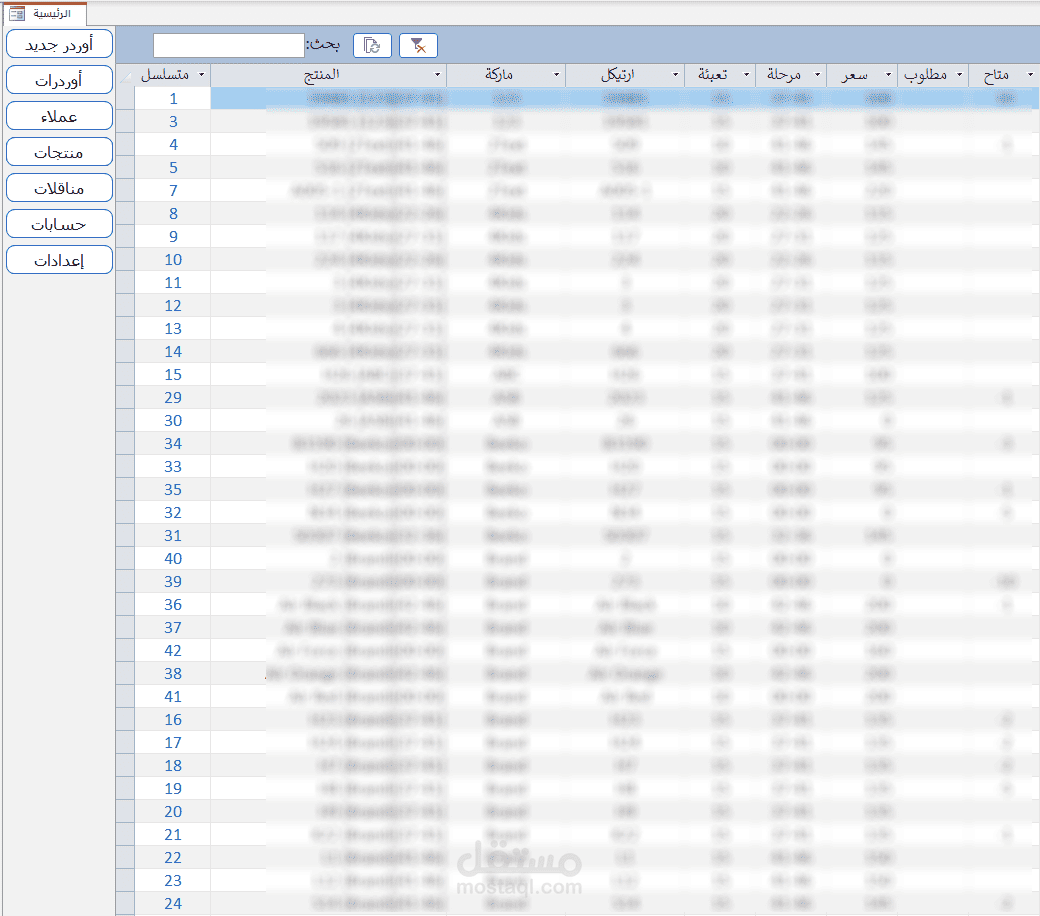Screen dimensions: 1040x916
Task: Expand the ماركة column dropdown arrow
Action: pyautogui.click(x=556, y=75)
